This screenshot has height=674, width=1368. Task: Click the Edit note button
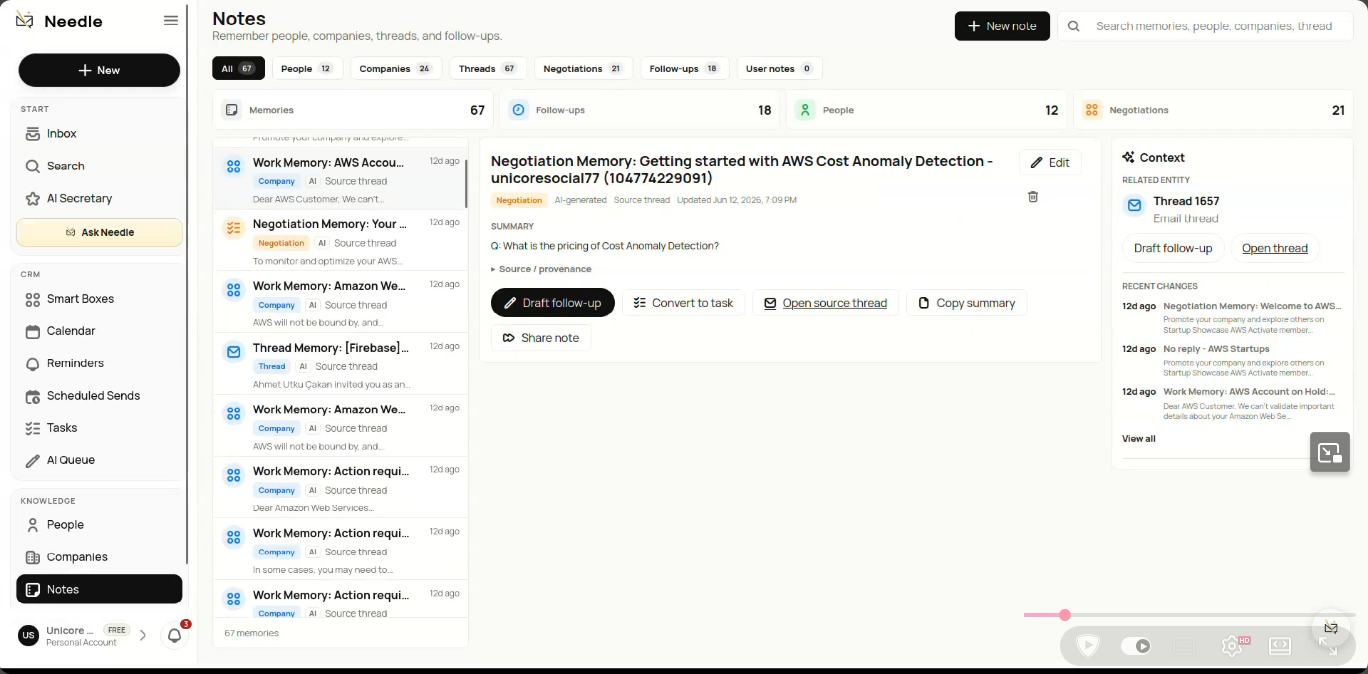pos(1050,163)
